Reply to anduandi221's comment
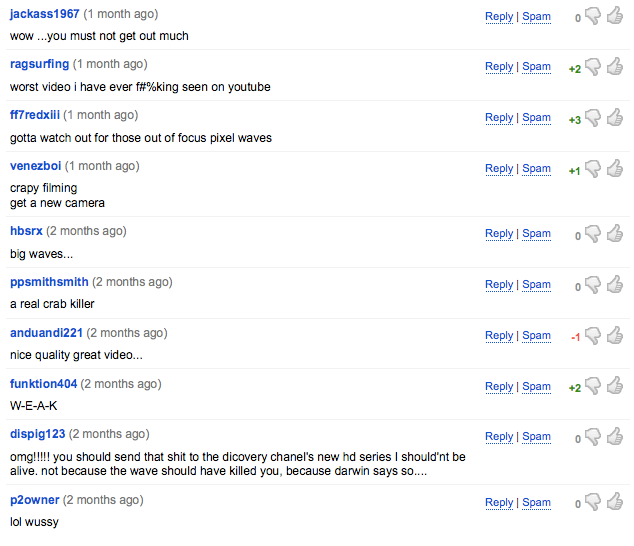This screenshot has width=634, height=546. coord(499,335)
